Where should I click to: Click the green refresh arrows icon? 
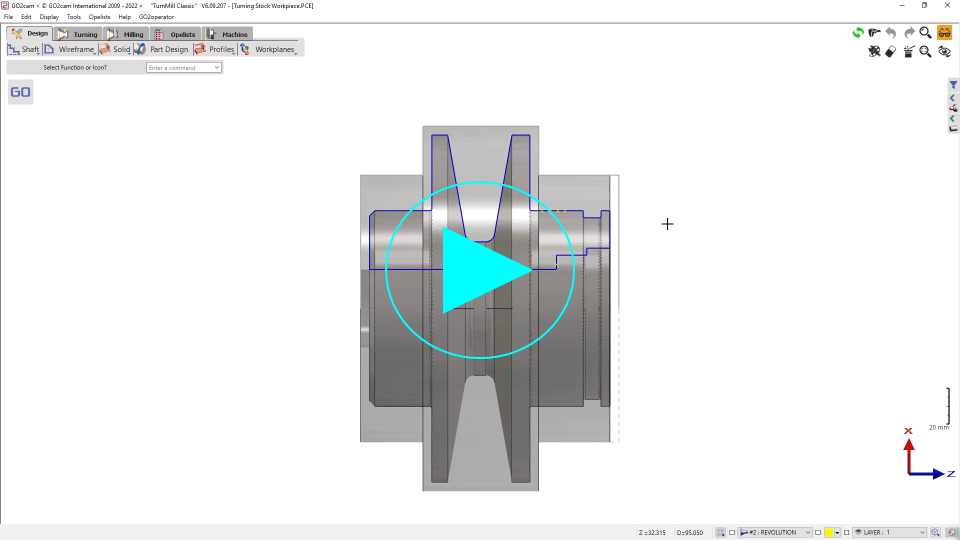858,33
